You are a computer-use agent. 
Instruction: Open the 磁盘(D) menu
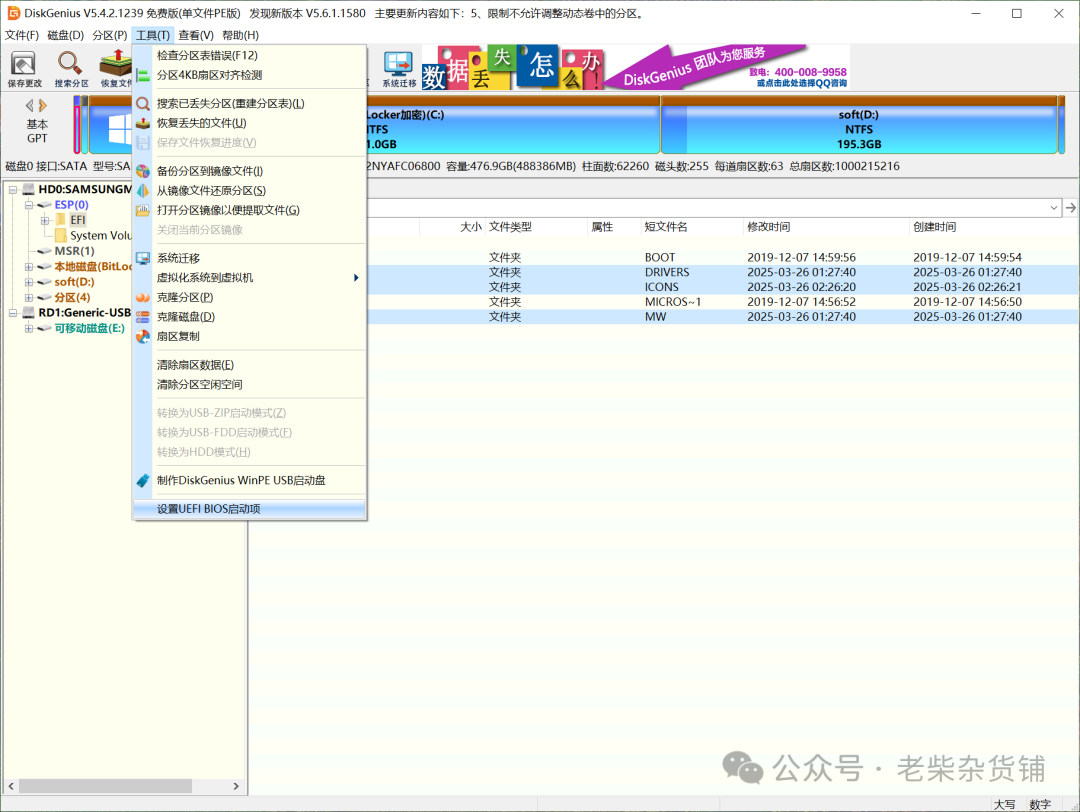click(x=65, y=35)
